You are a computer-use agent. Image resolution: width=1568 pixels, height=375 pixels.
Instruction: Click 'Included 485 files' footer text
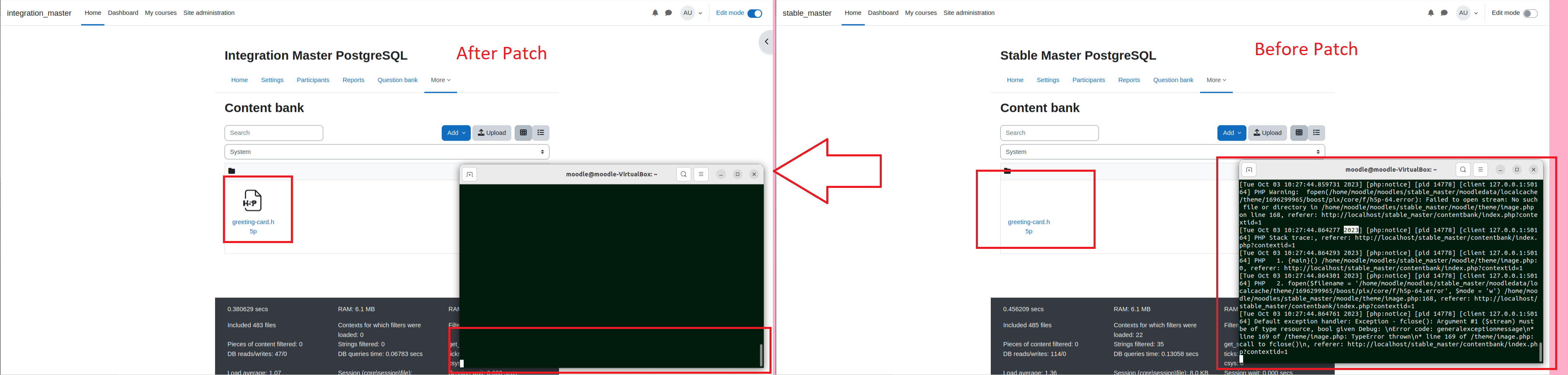tap(1028, 325)
